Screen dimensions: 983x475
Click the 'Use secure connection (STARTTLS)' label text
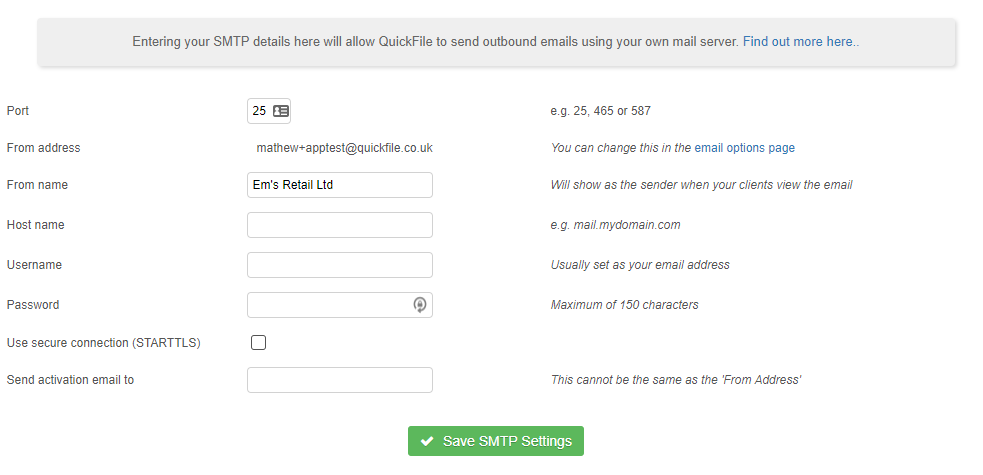[x=104, y=343]
